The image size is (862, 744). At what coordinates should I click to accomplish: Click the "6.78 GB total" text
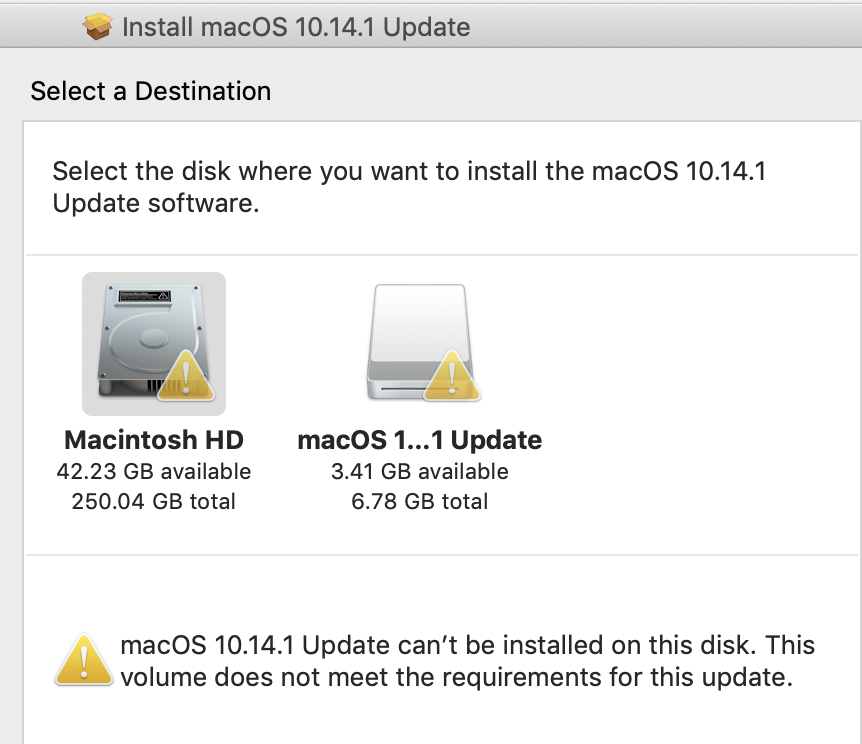pos(420,501)
